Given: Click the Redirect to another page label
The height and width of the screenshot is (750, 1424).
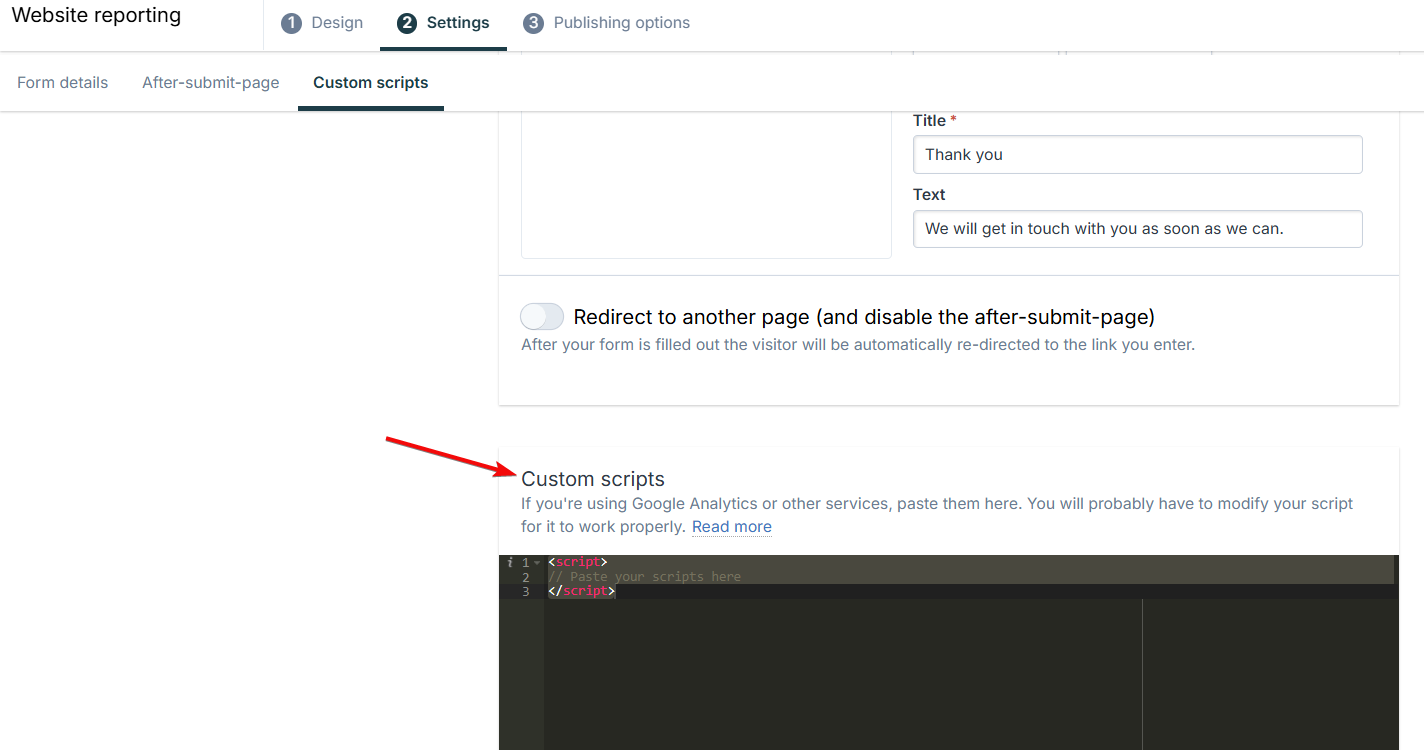Looking at the screenshot, I should pos(864,317).
